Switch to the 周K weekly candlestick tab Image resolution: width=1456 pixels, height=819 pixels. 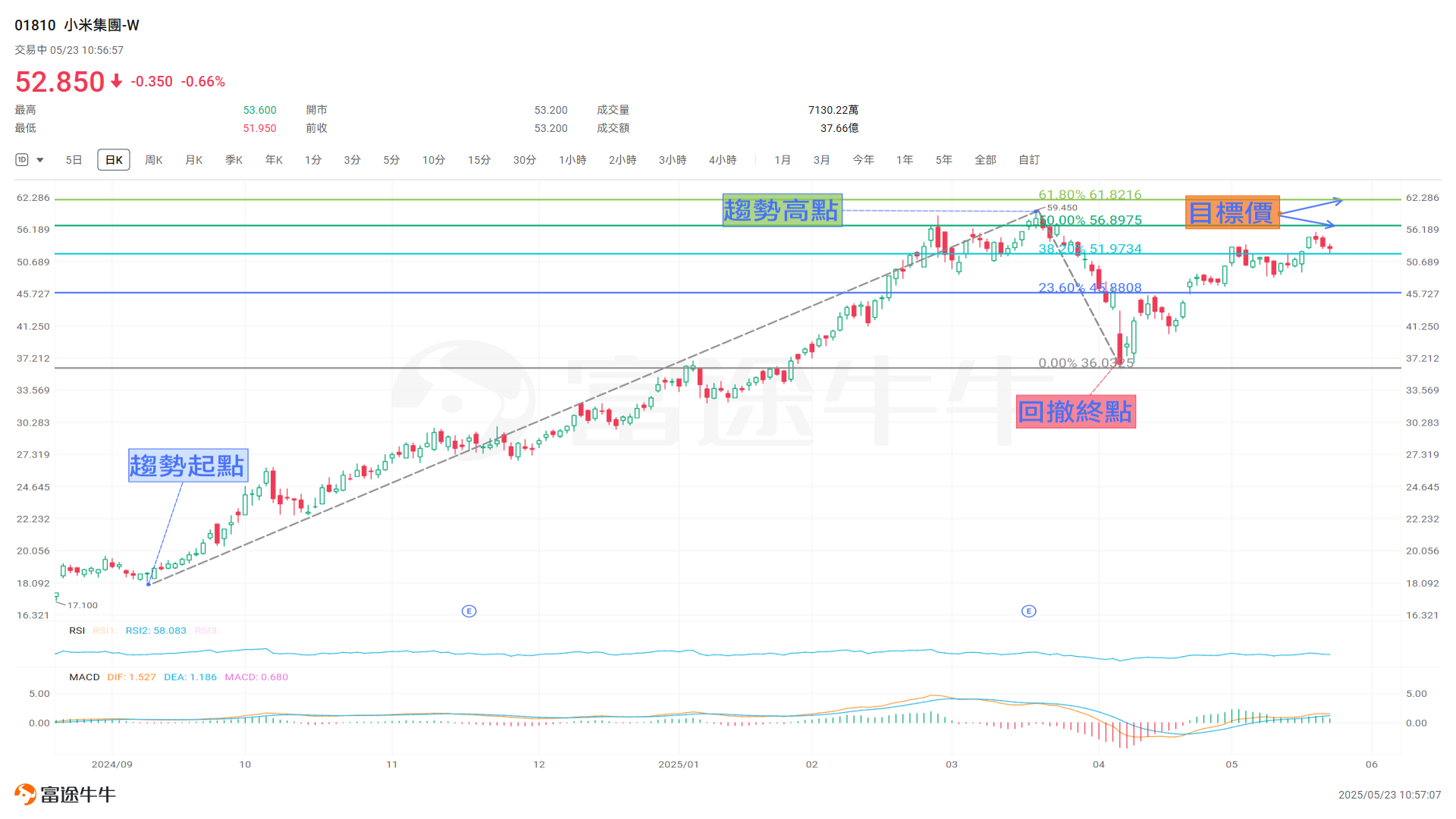(x=153, y=160)
